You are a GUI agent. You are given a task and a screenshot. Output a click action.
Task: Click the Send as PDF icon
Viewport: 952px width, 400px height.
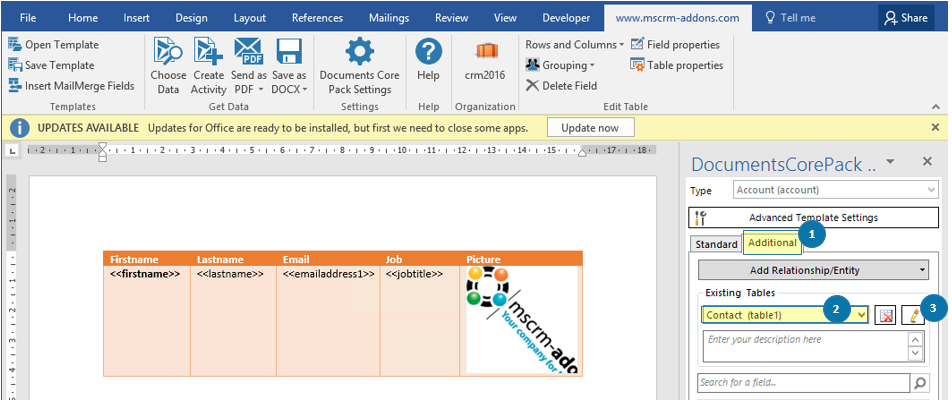click(248, 51)
